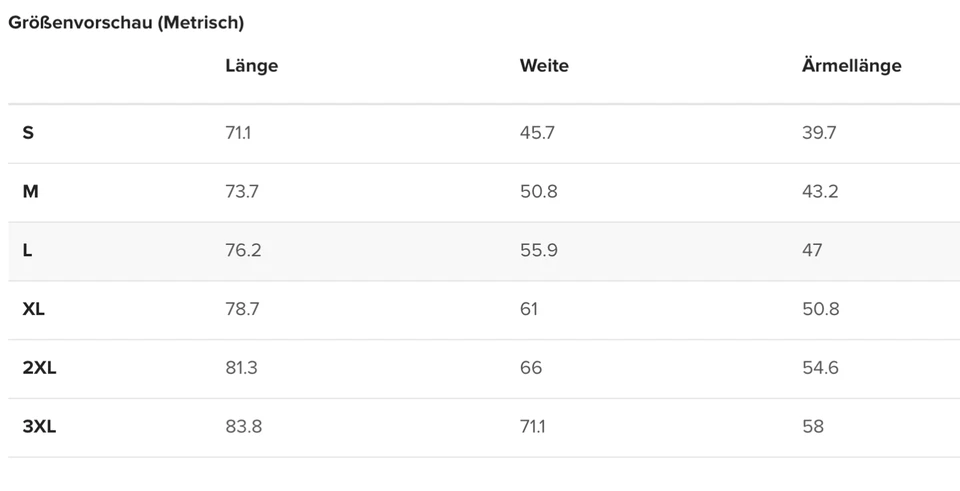
Task: Click Weite value 45.7 for size S
Action: point(537,132)
